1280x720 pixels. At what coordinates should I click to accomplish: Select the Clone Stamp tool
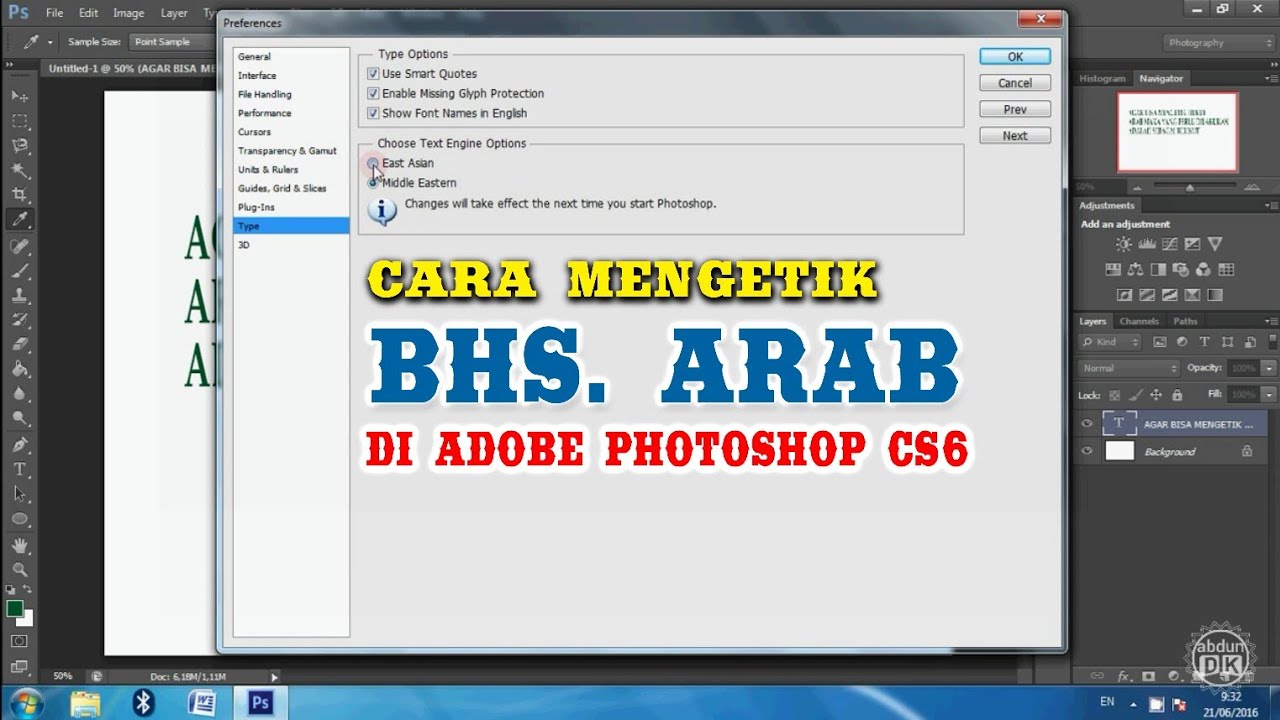point(19,296)
